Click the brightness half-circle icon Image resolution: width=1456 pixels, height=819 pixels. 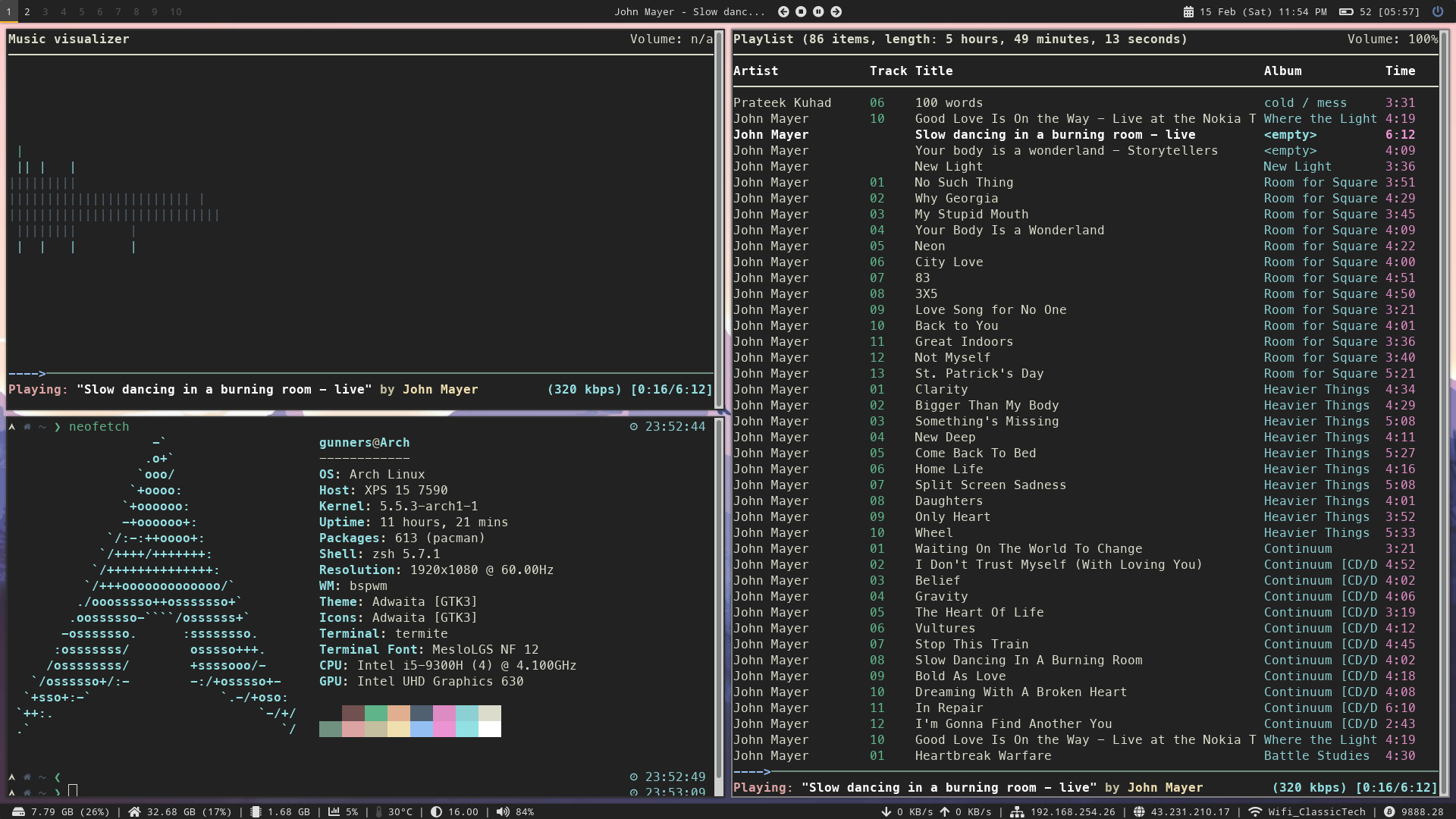[x=436, y=811]
